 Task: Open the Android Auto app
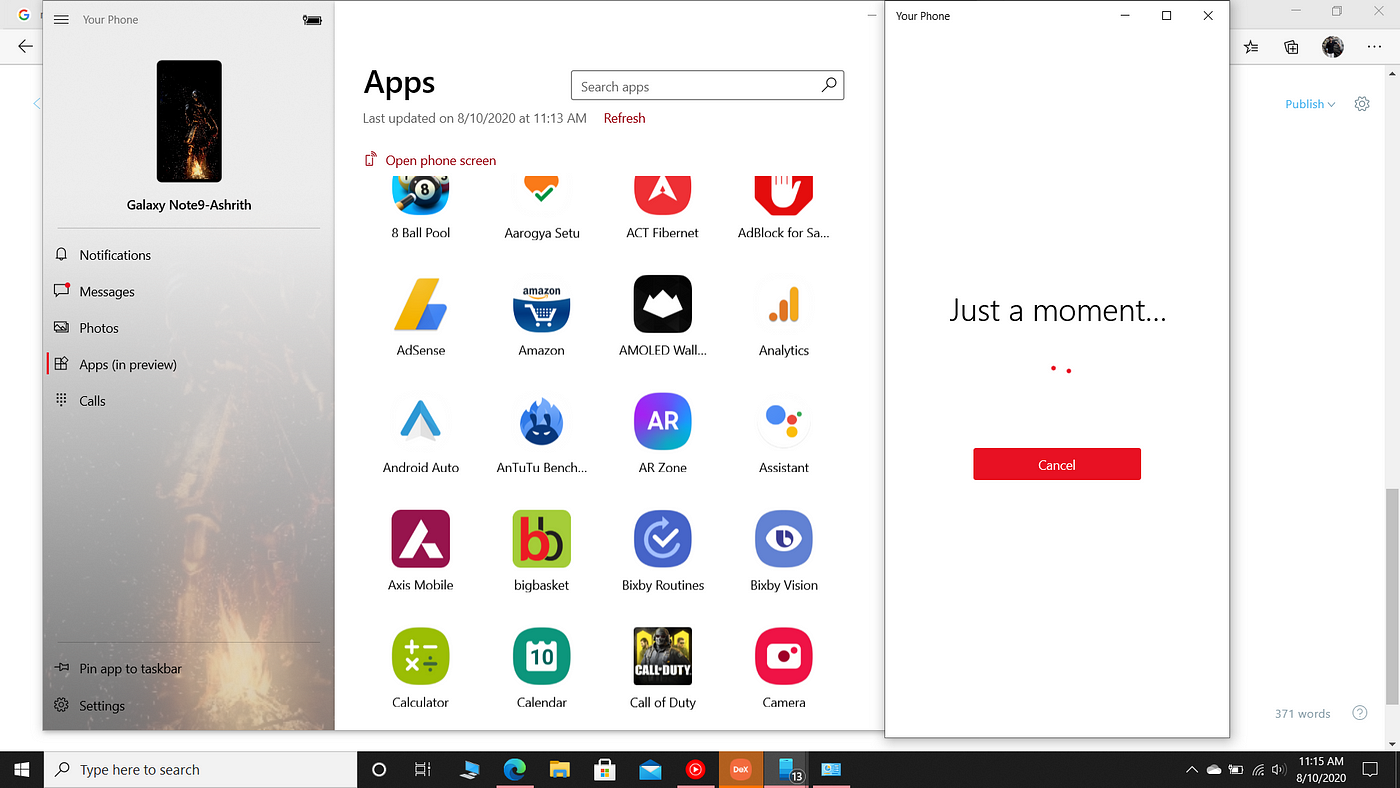(420, 421)
